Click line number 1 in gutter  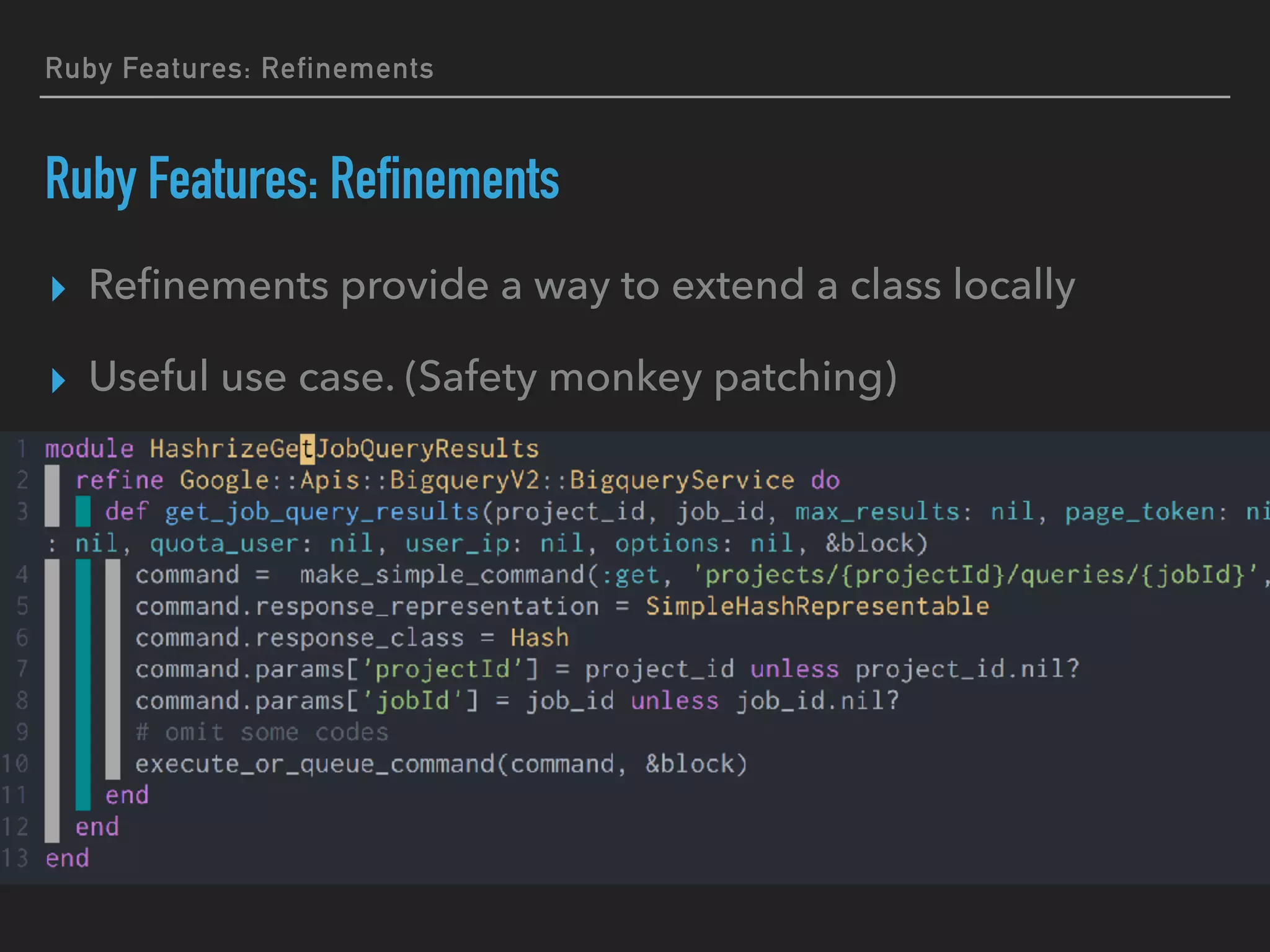[22, 449]
